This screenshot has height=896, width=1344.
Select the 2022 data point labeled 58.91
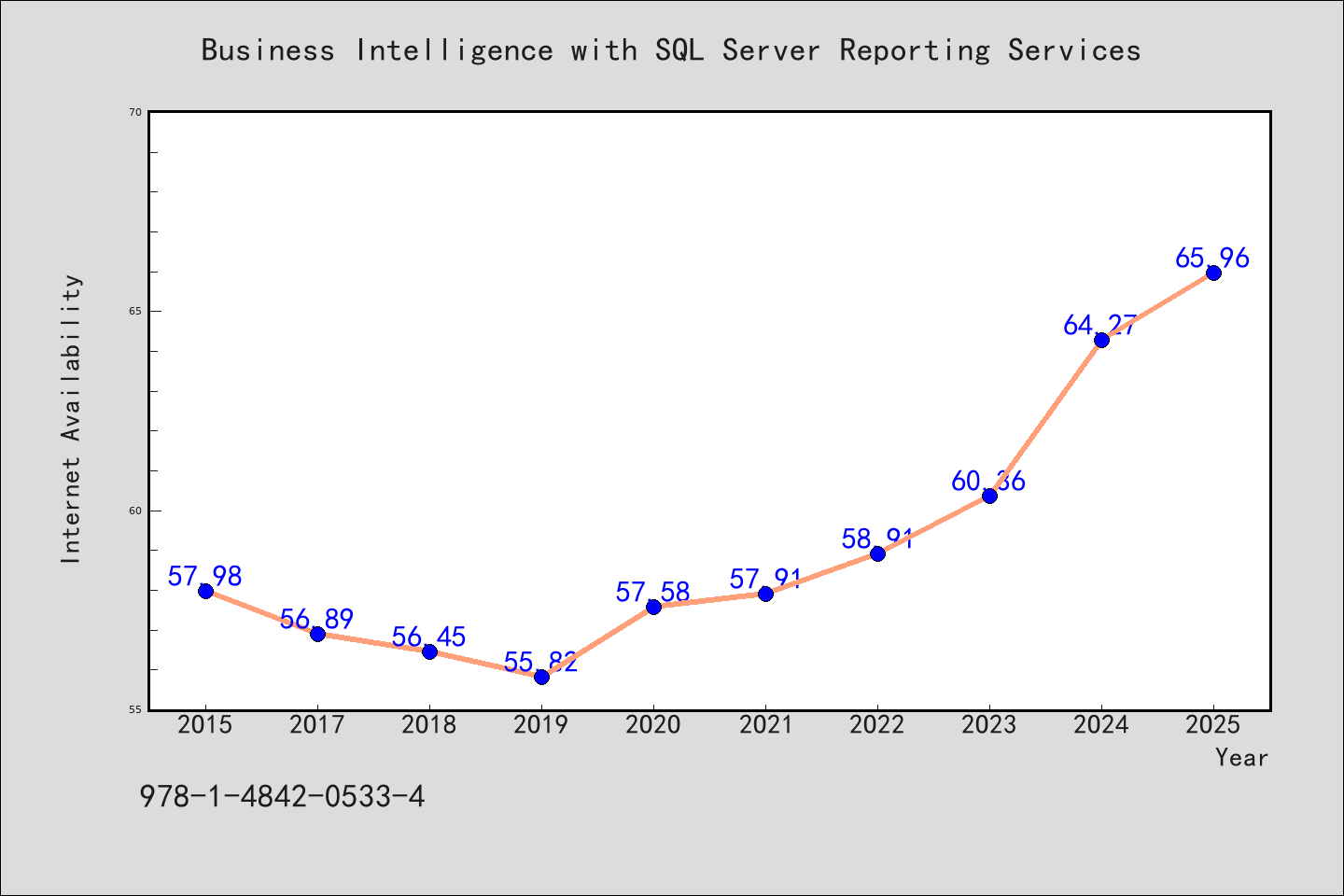pyautogui.click(x=877, y=553)
